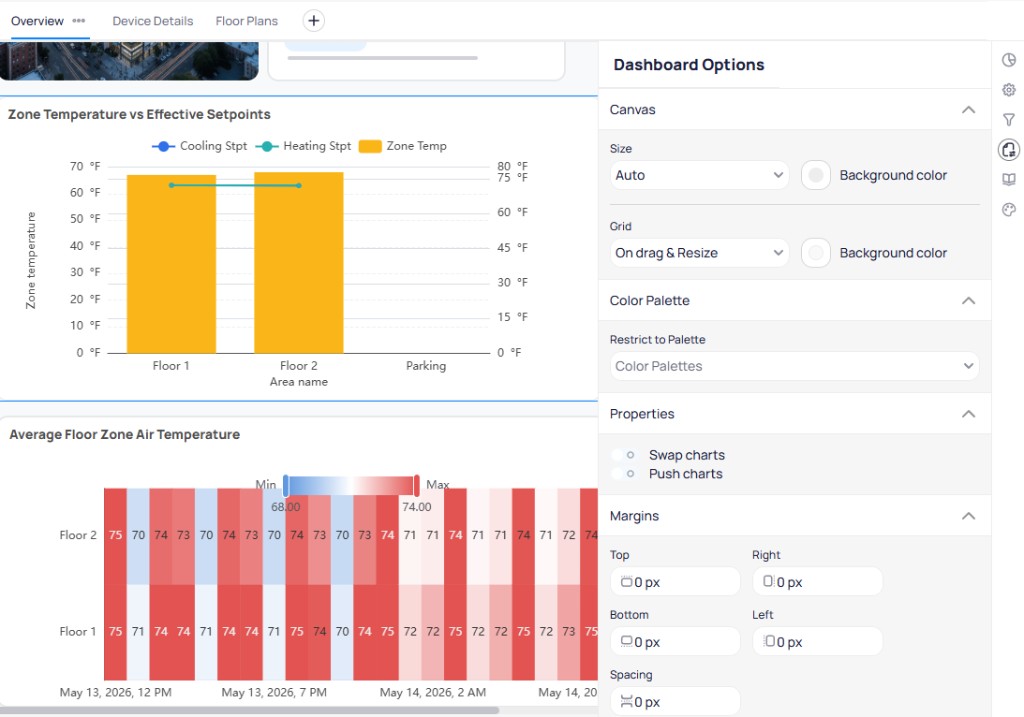Collapse the Color Palette section
Image resolution: width=1024 pixels, height=717 pixels.
968,301
